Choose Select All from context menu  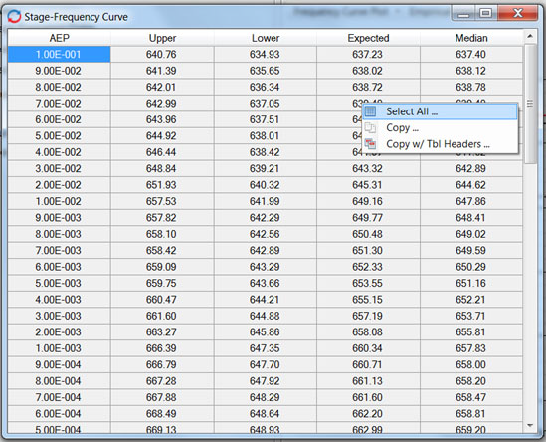coord(439,111)
